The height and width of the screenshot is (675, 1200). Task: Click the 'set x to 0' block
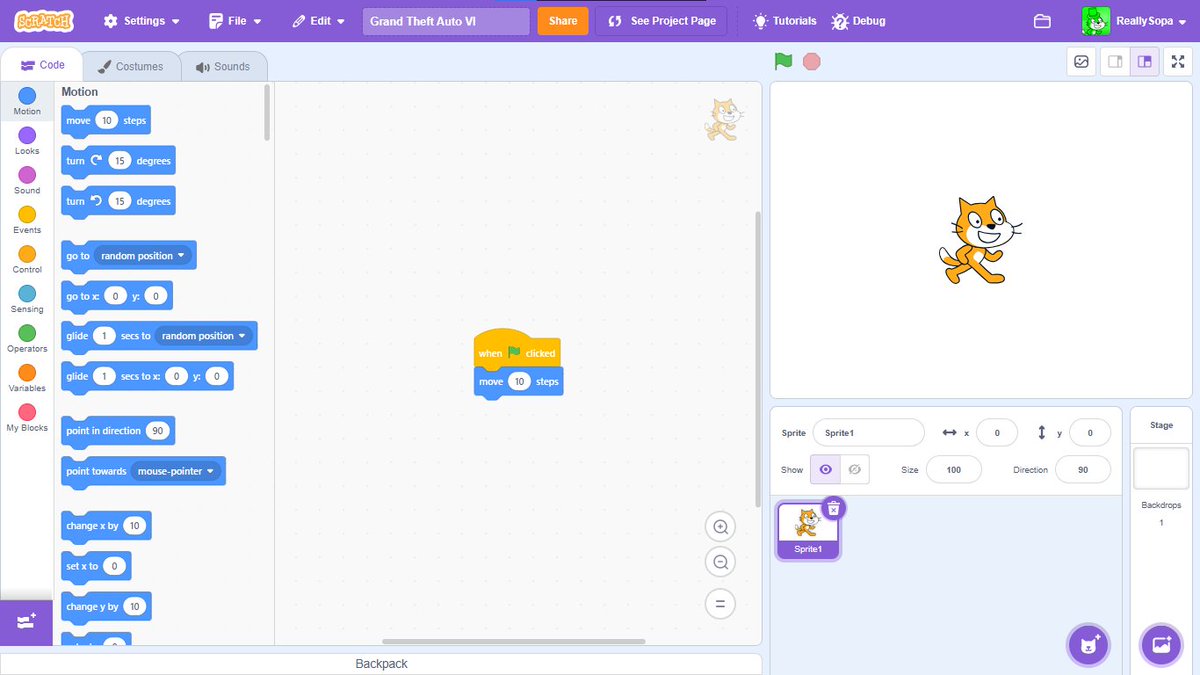click(x=96, y=566)
